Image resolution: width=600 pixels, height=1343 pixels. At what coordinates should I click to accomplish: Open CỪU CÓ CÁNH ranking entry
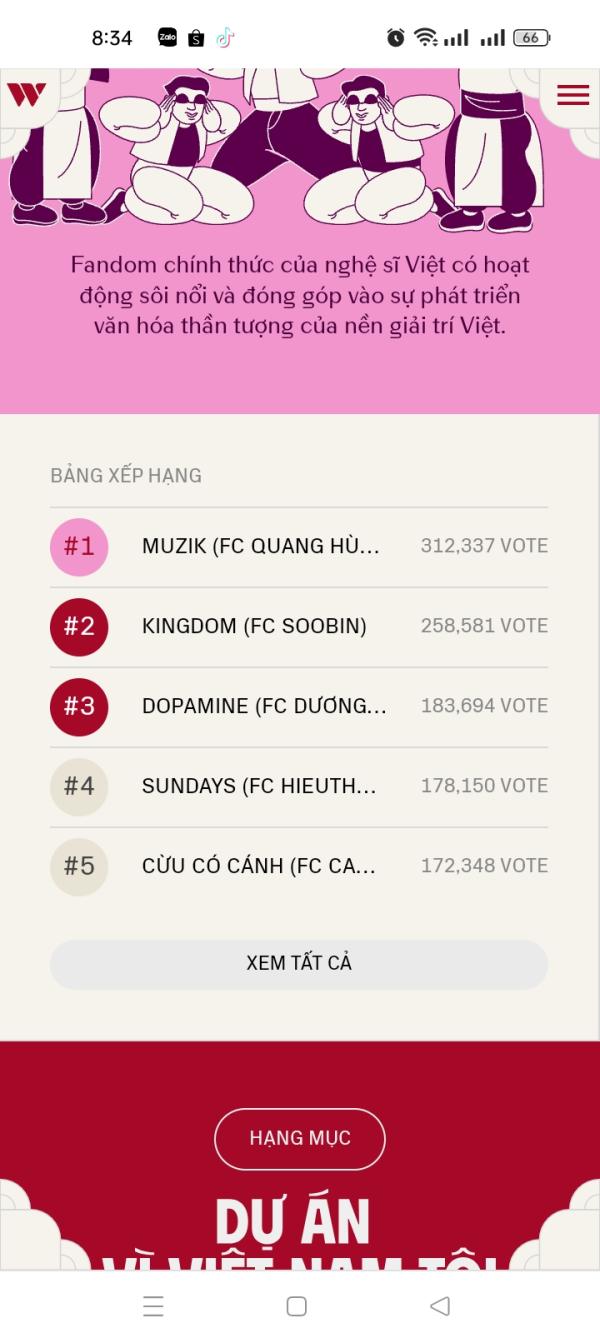[x=259, y=867]
